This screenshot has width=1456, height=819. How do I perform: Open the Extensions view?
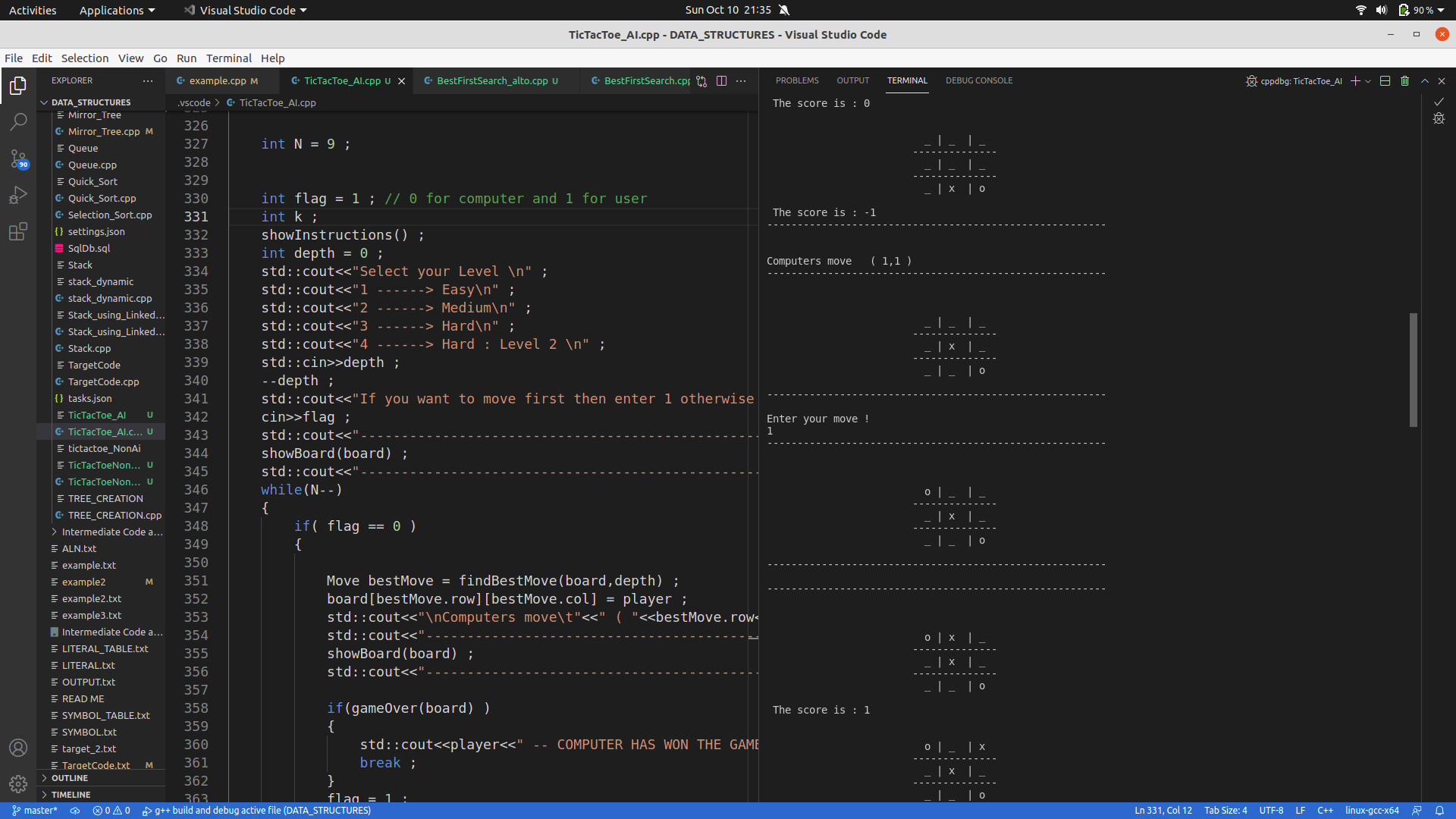pyautogui.click(x=18, y=231)
